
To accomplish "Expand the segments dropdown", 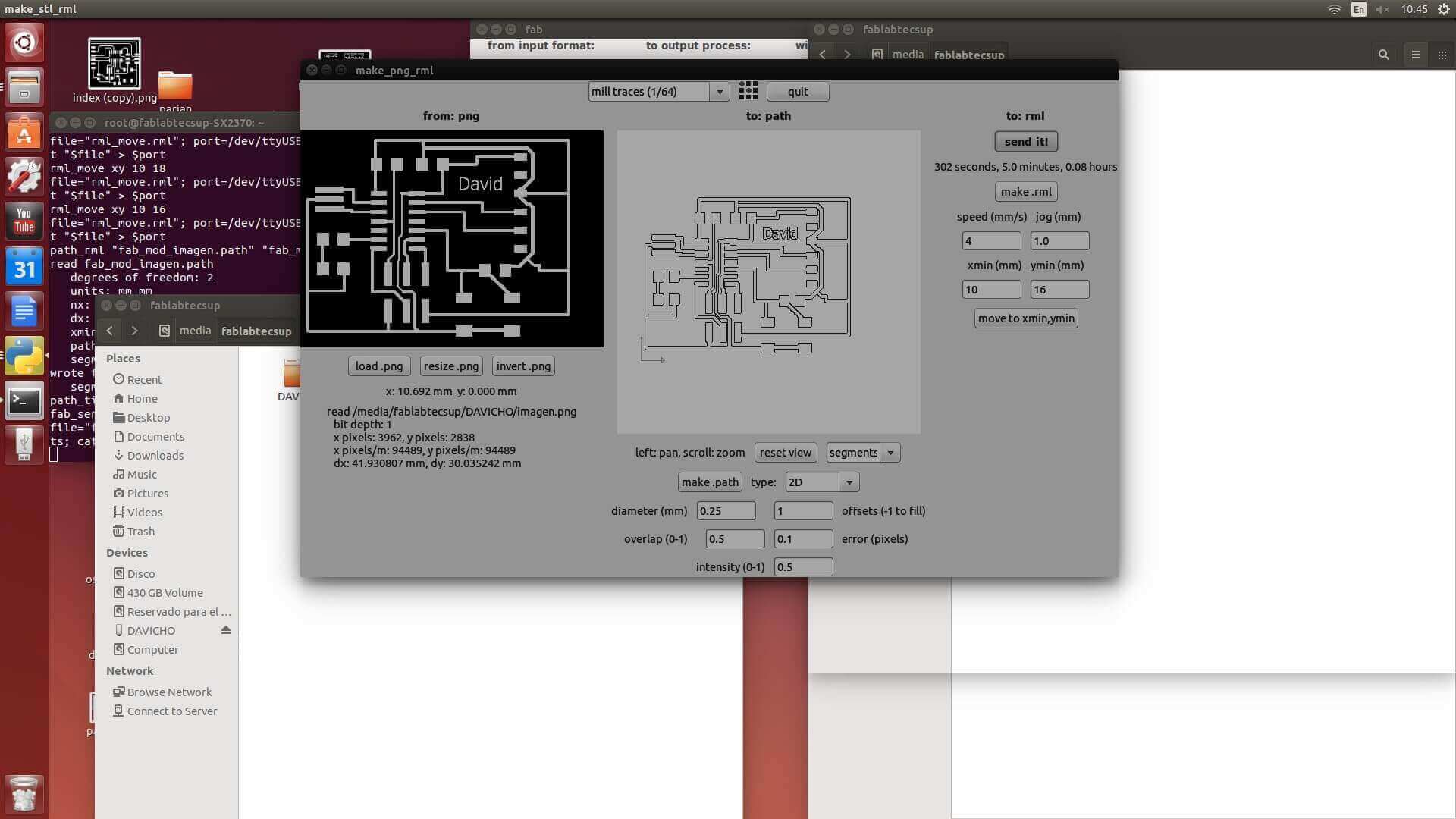I will [x=862, y=453].
